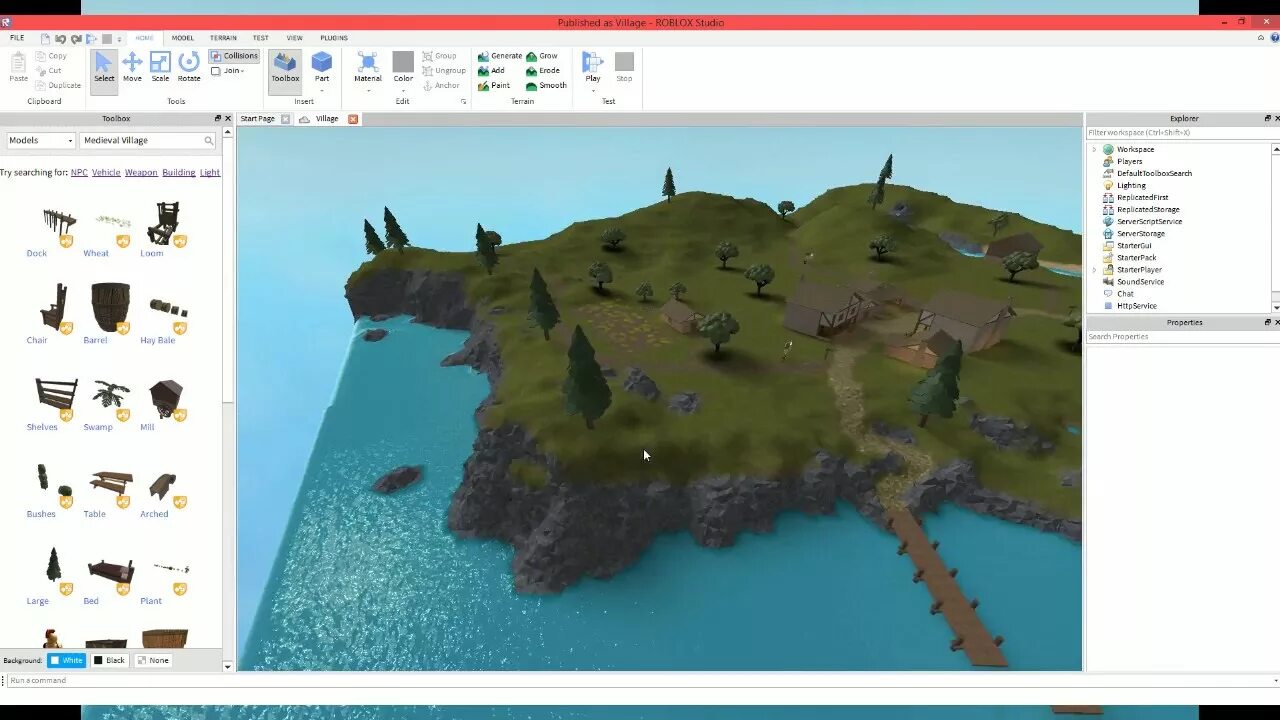Screen dimensions: 1280x720
Task: Choose the terrain Paint tool
Action: pos(494,85)
